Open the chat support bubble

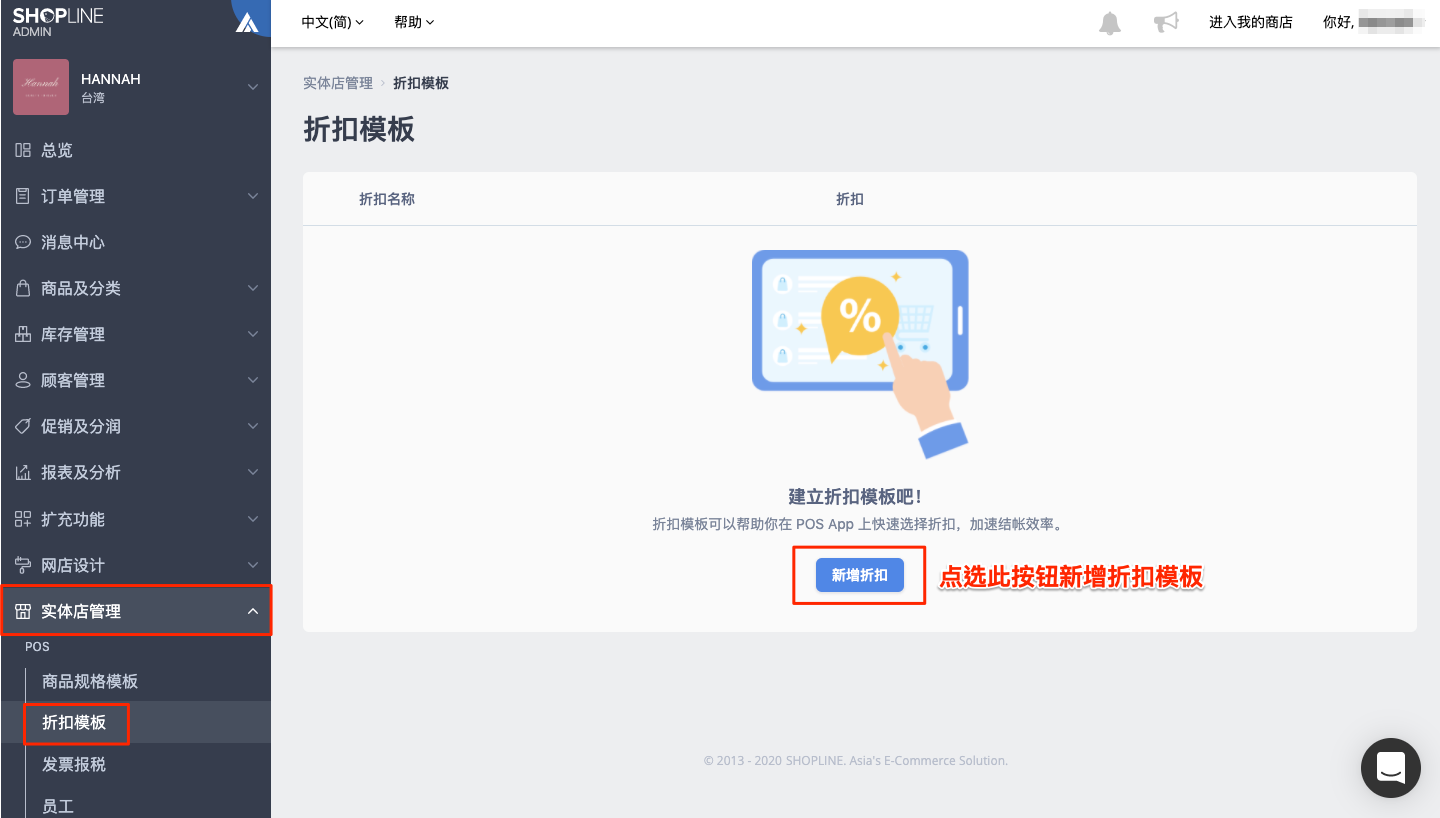click(x=1391, y=768)
